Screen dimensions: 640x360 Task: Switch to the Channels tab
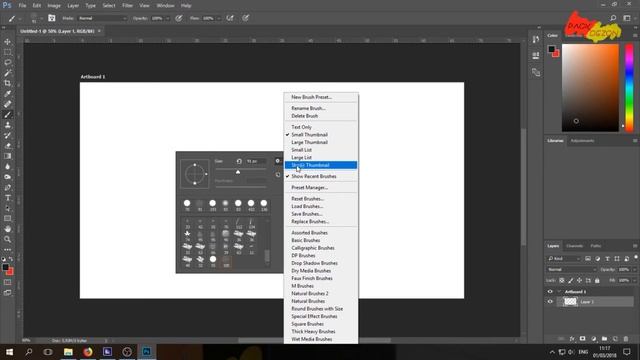point(574,246)
